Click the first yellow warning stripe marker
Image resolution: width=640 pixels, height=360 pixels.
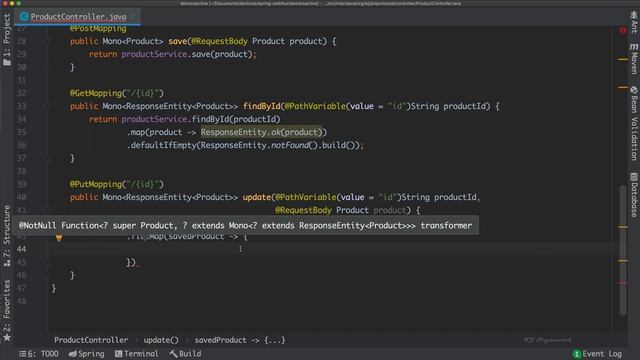[x=623, y=60]
